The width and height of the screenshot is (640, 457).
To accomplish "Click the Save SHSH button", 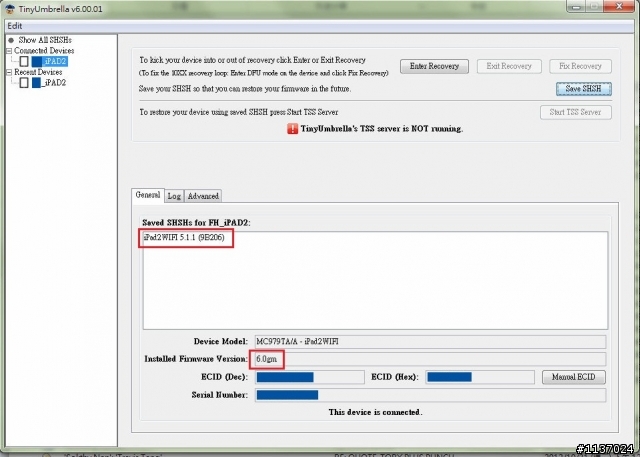I will tap(584, 89).
